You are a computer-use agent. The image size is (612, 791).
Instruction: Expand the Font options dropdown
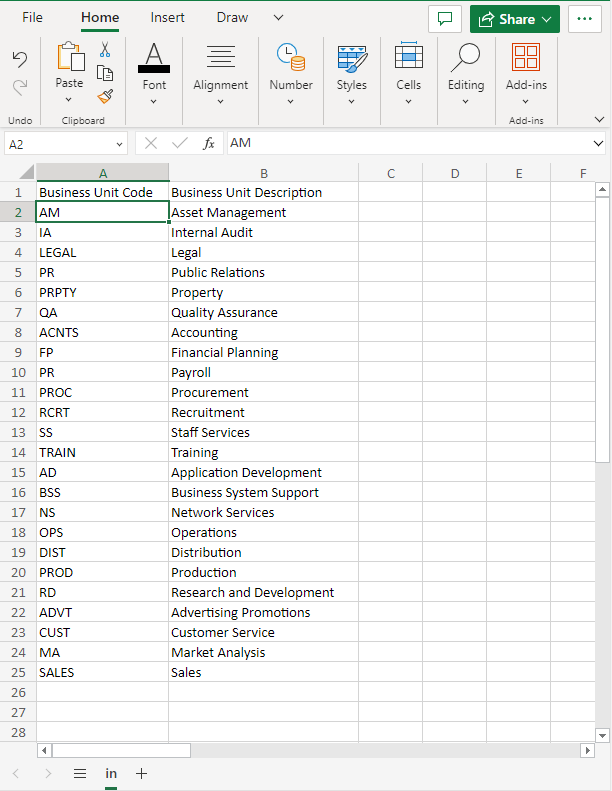(154, 100)
